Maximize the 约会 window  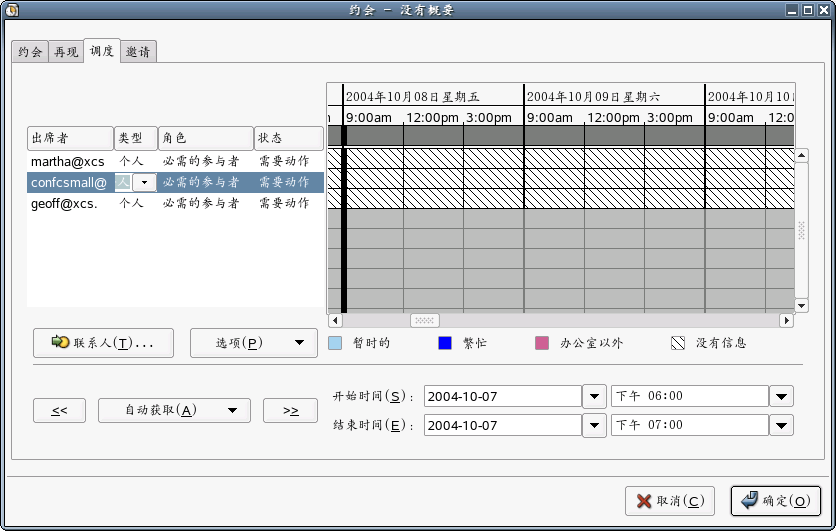point(808,10)
